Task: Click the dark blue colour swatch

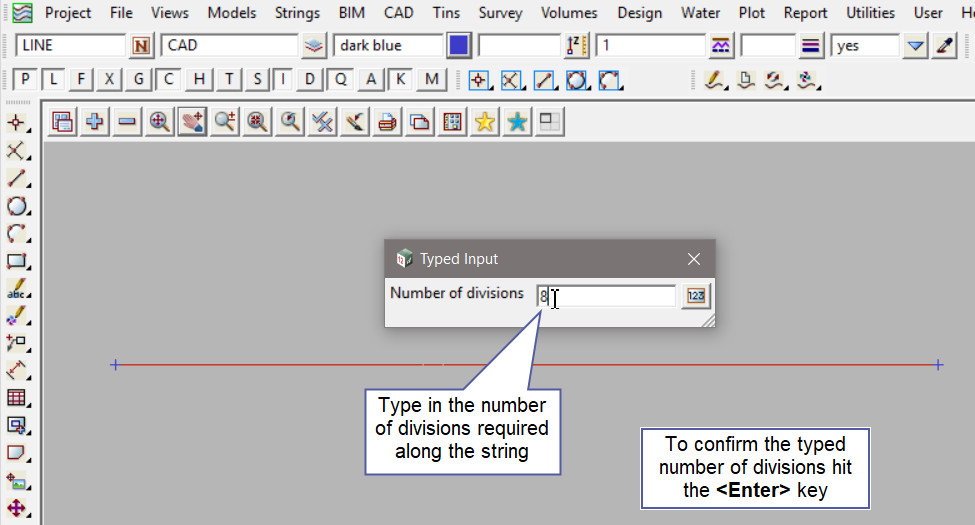Action: click(459, 46)
